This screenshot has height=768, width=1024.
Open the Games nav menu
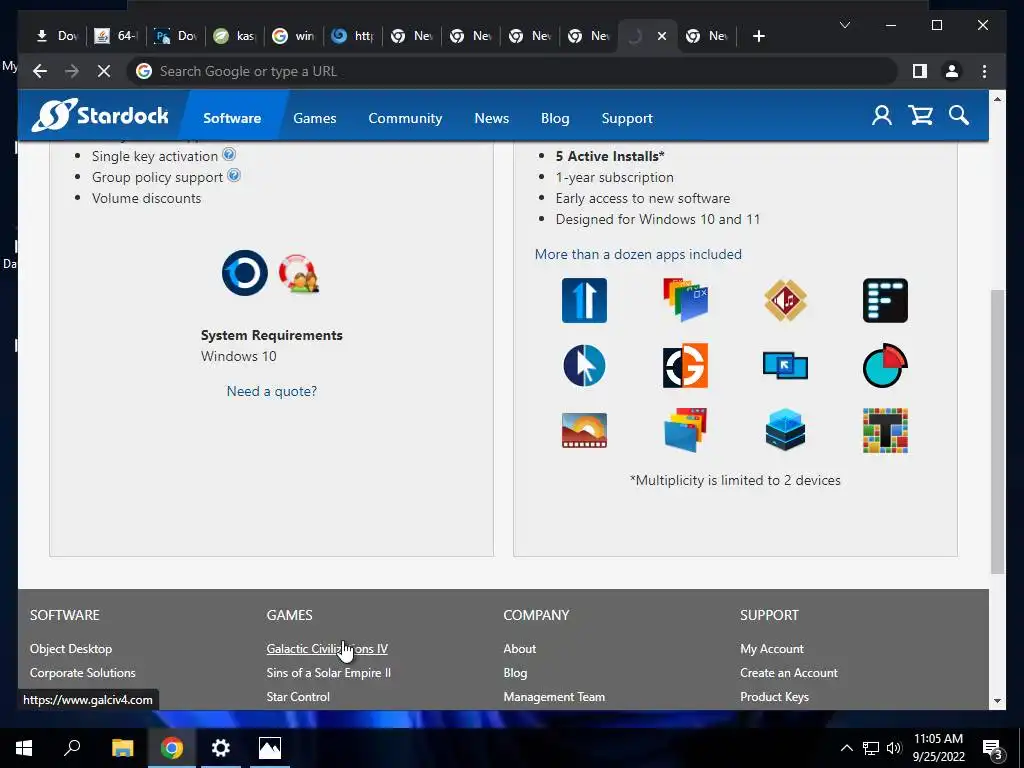pyautogui.click(x=315, y=118)
